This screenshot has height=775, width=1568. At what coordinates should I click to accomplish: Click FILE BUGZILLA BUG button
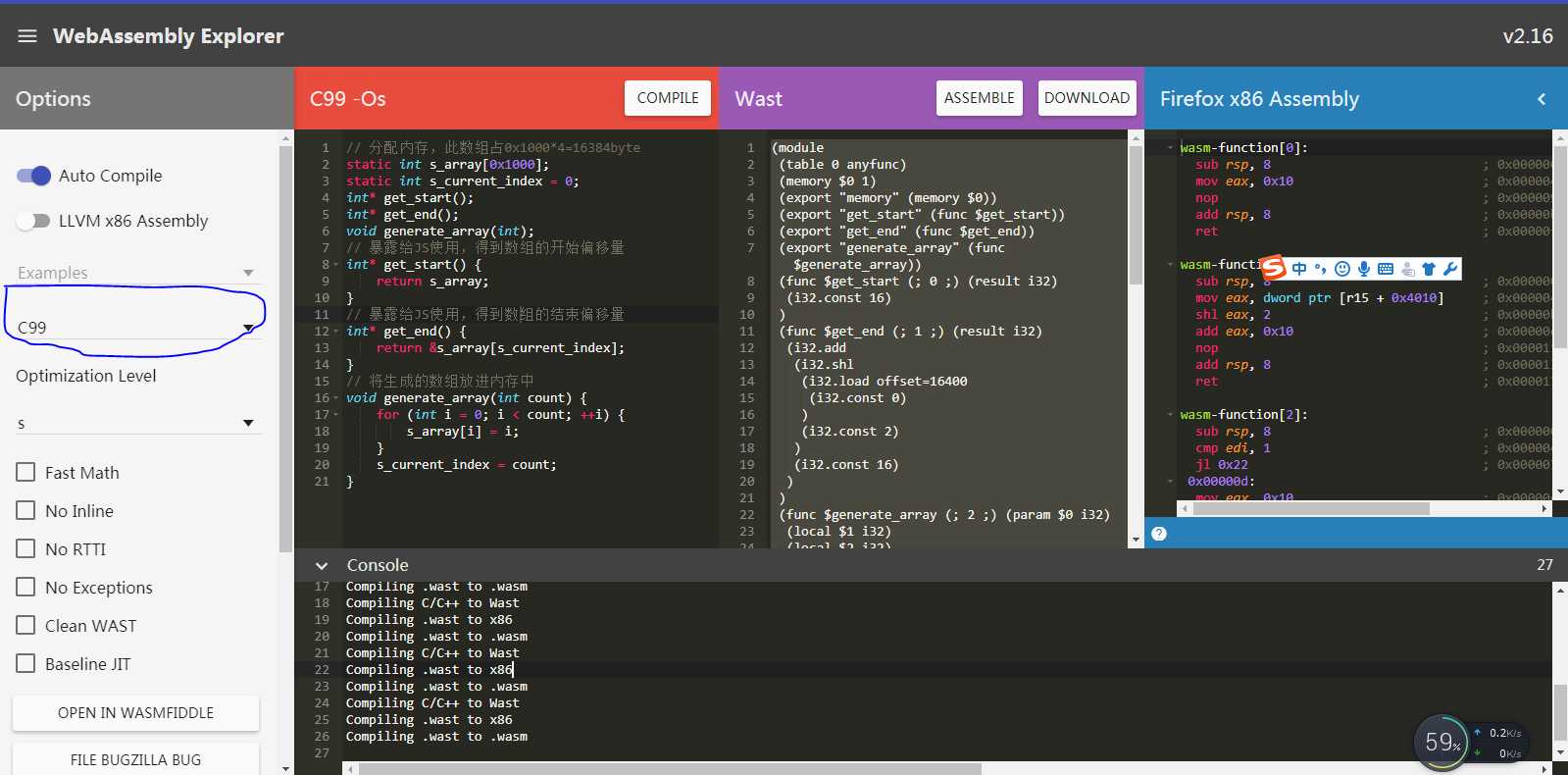135,759
